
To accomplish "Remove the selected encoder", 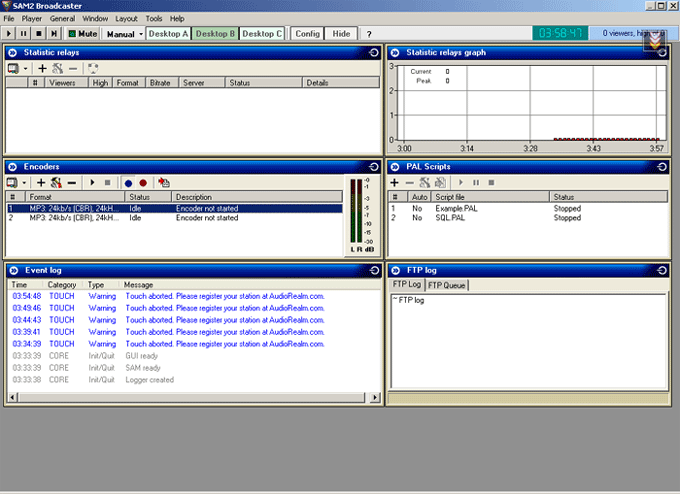I will (72, 183).
